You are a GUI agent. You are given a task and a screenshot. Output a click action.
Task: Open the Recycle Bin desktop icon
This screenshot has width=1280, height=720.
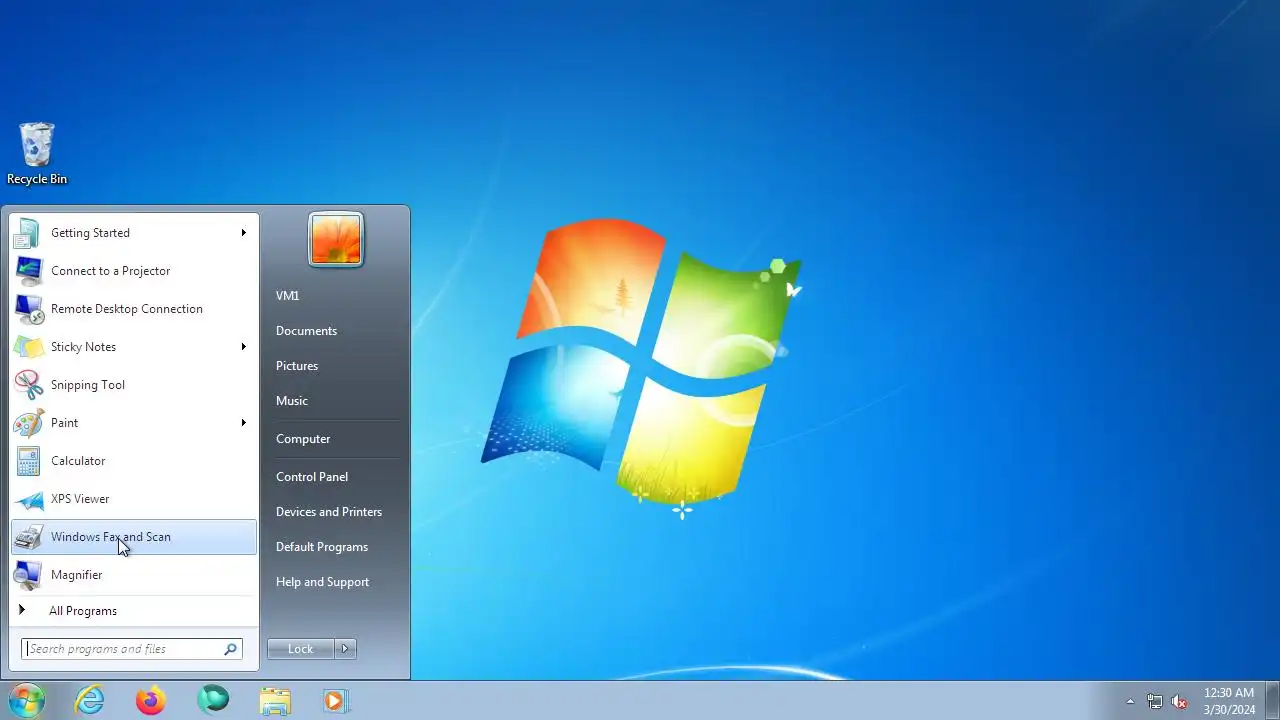37,153
